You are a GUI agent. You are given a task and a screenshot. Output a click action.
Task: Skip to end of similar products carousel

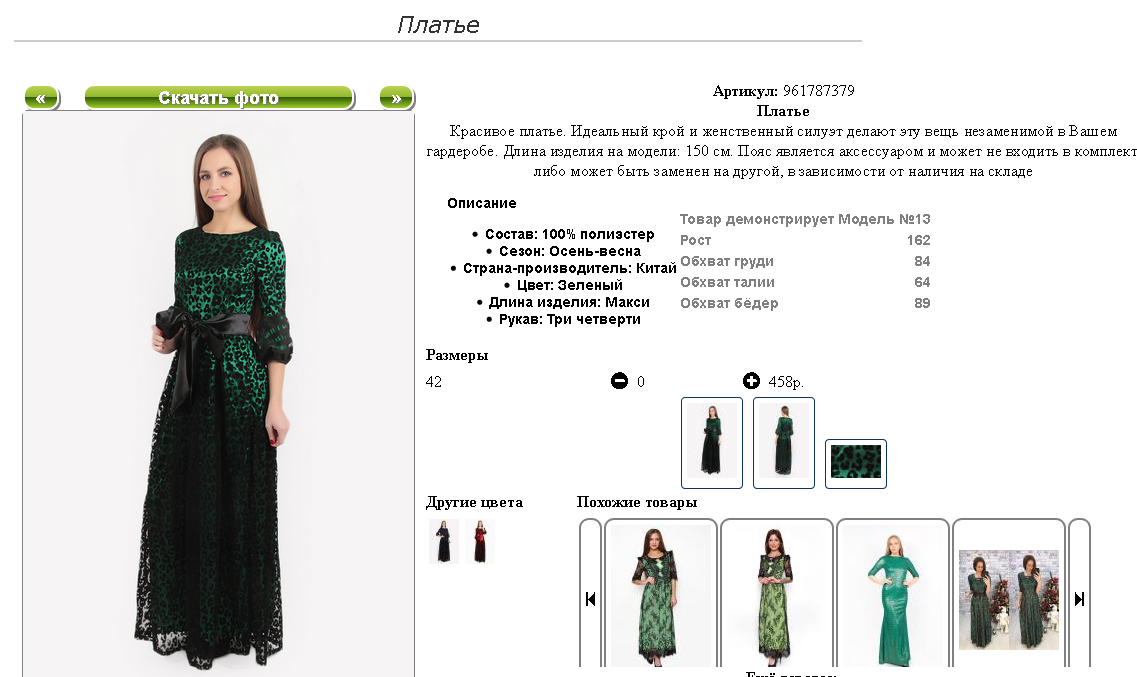(x=1079, y=599)
